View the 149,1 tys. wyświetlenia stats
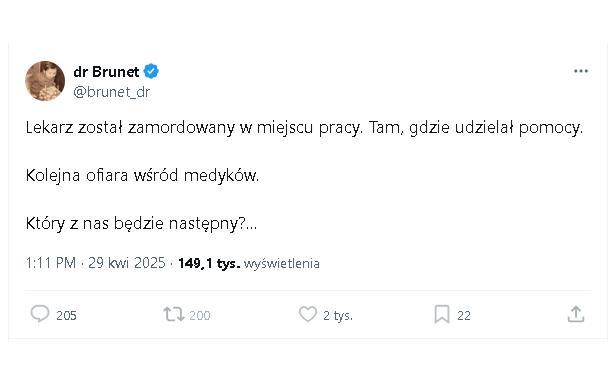The image size is (616, 379). 249,264
